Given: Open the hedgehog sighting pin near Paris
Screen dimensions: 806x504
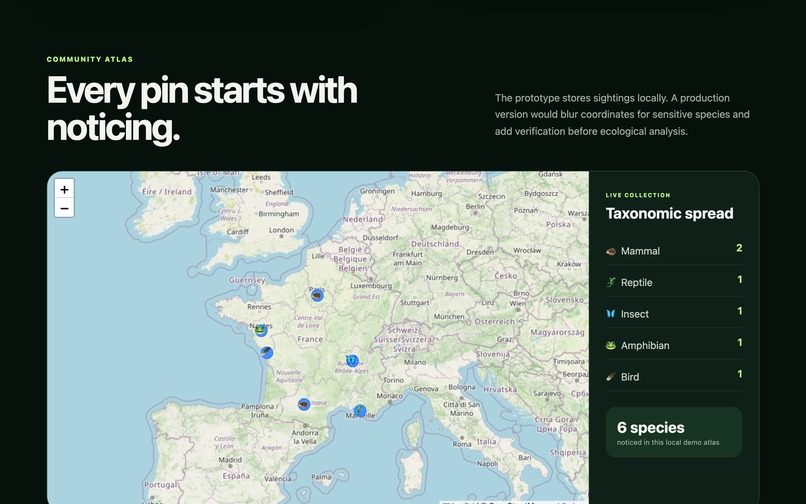Looking at the screenshot, I should coord(317,295).
